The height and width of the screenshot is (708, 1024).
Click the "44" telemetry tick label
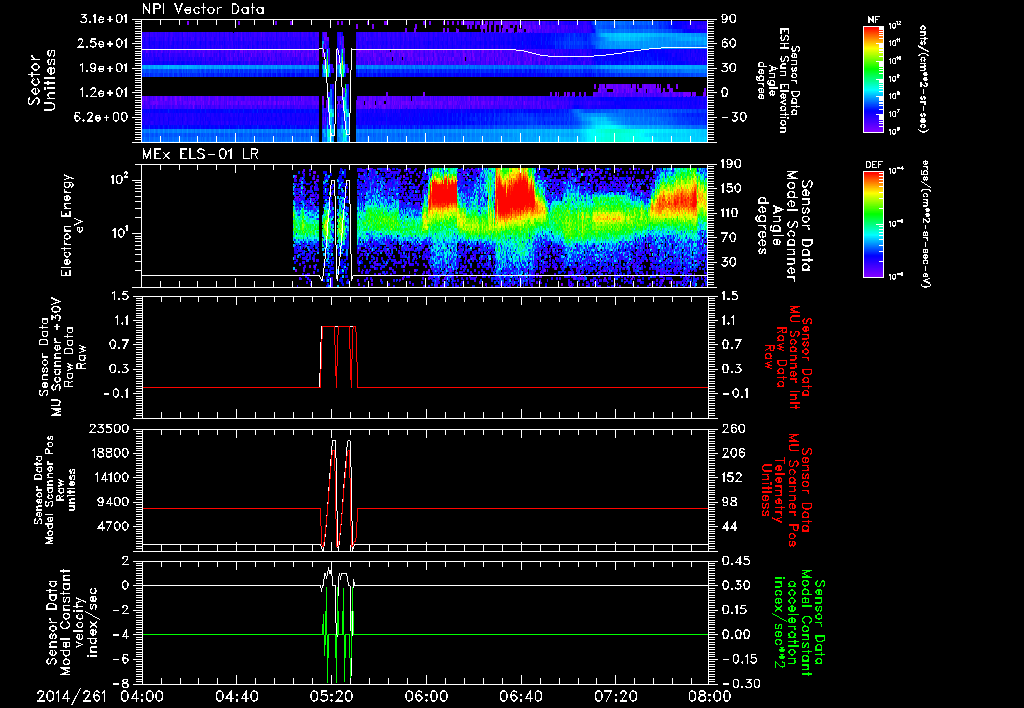coord(728,526)
